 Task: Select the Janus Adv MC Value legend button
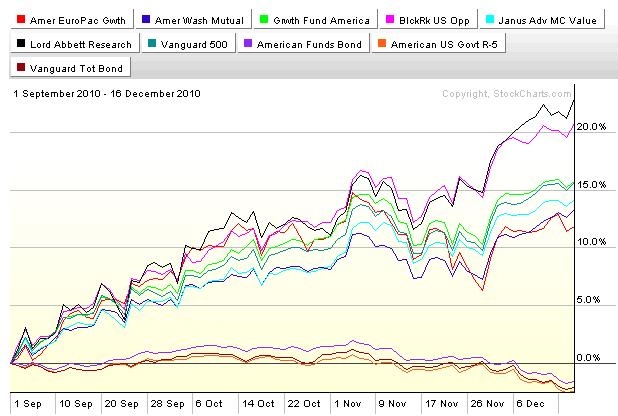click(542, 20)
